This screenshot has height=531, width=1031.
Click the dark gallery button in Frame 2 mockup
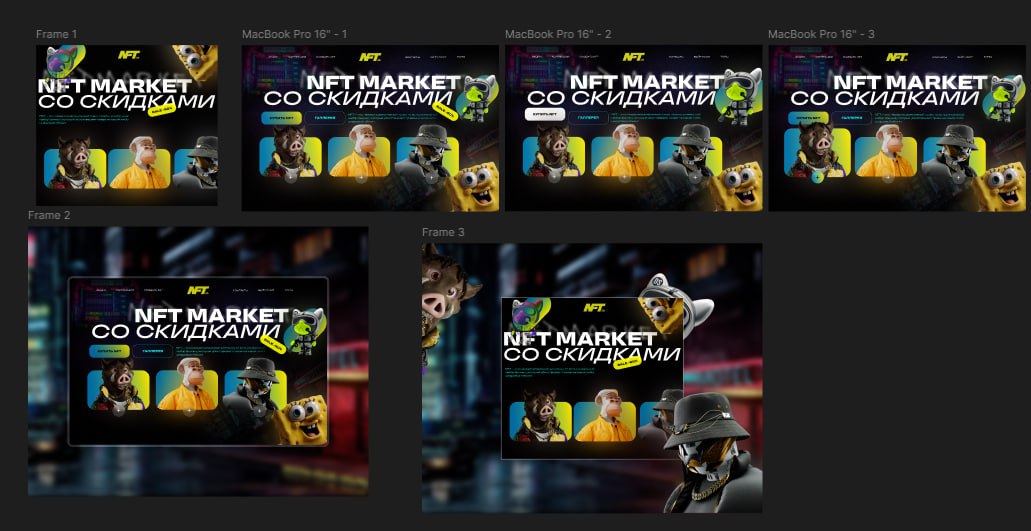tap(153, 351)
